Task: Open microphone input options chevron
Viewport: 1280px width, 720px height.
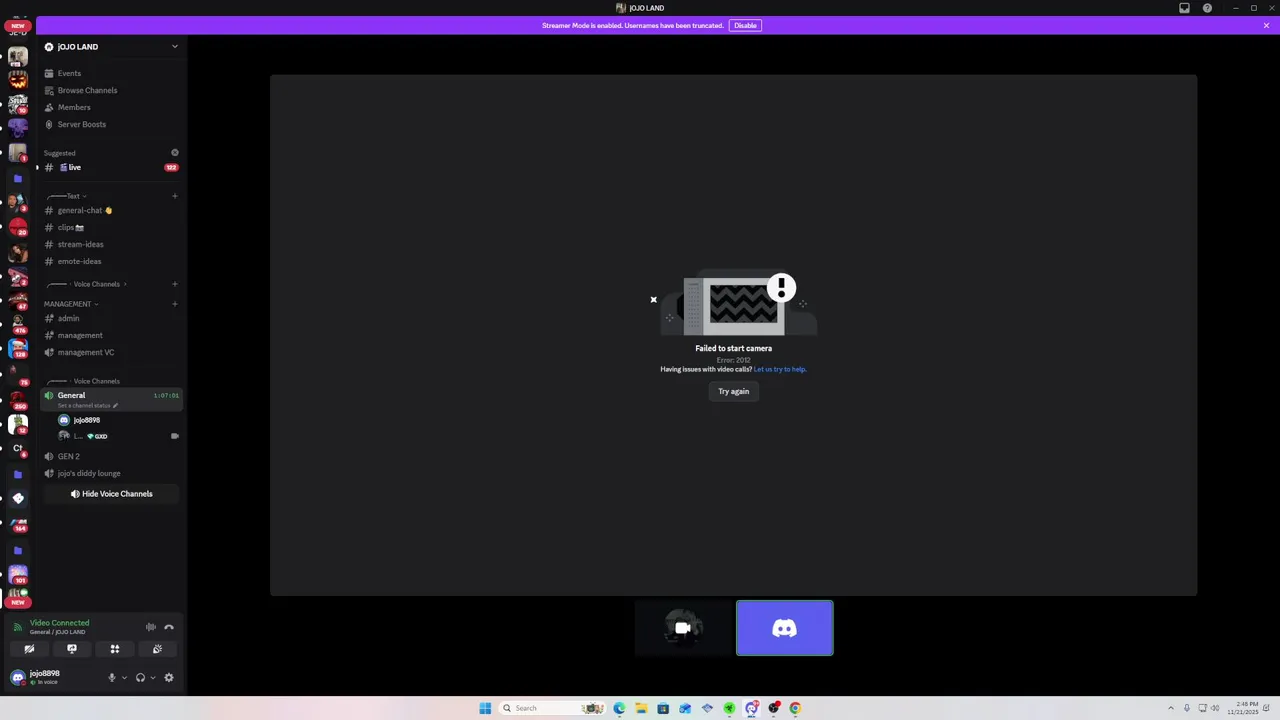Action: (x=124, y=677)
